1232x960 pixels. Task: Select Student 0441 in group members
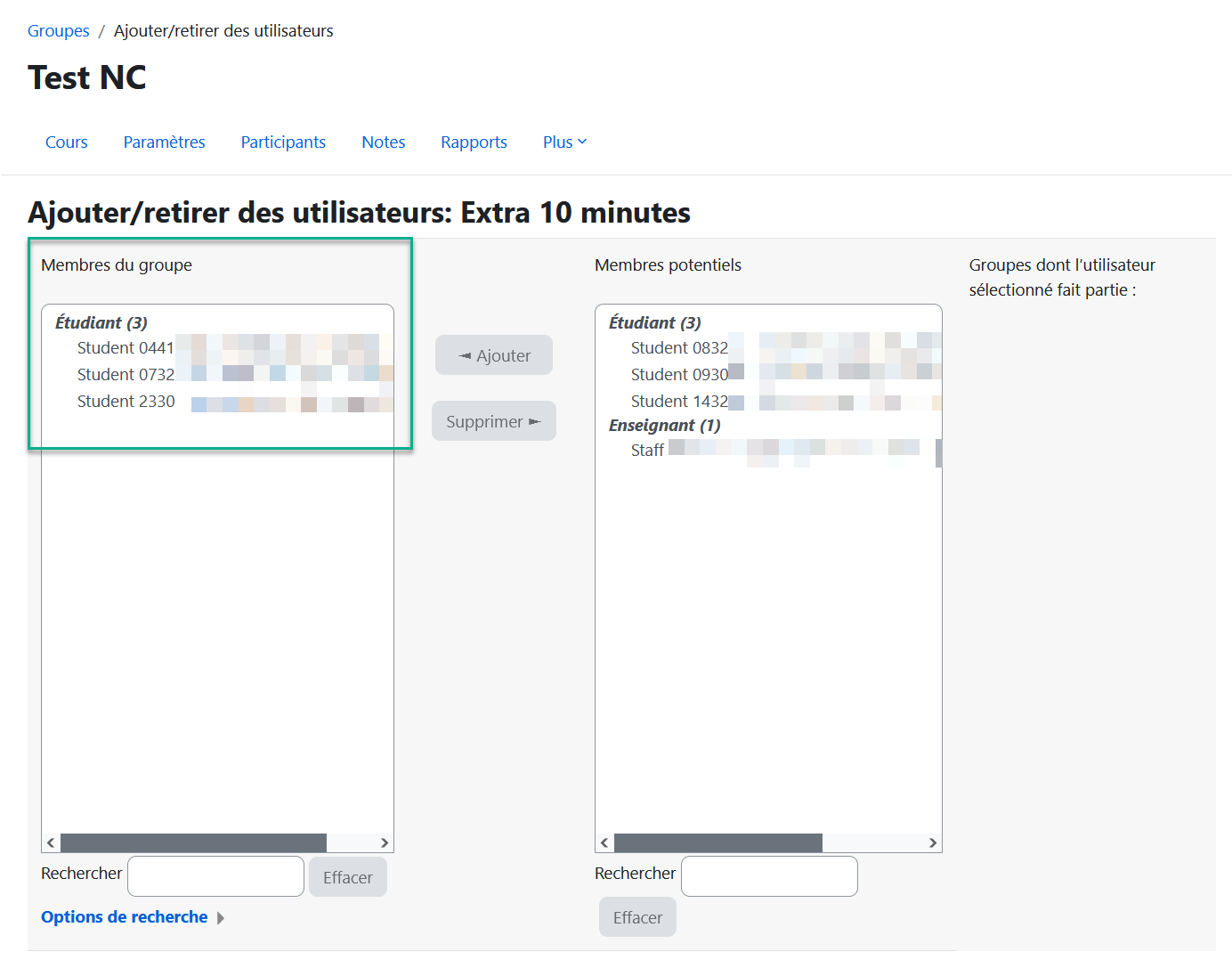(126, 348)
